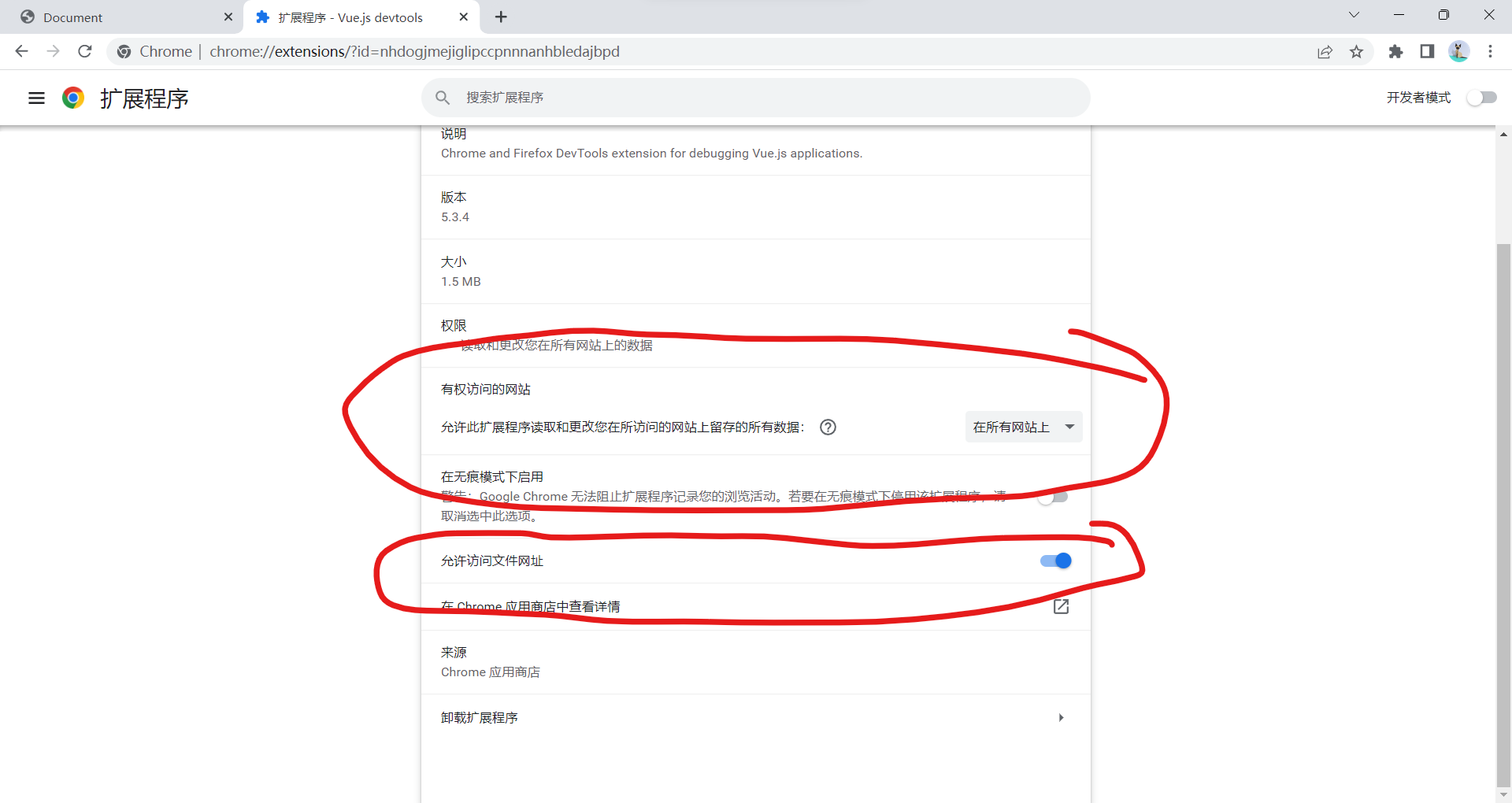Image resolution: width=1512 pixels, height=803 pixels.
Task: Go back using the browser back button
Action: coord(21,51)
